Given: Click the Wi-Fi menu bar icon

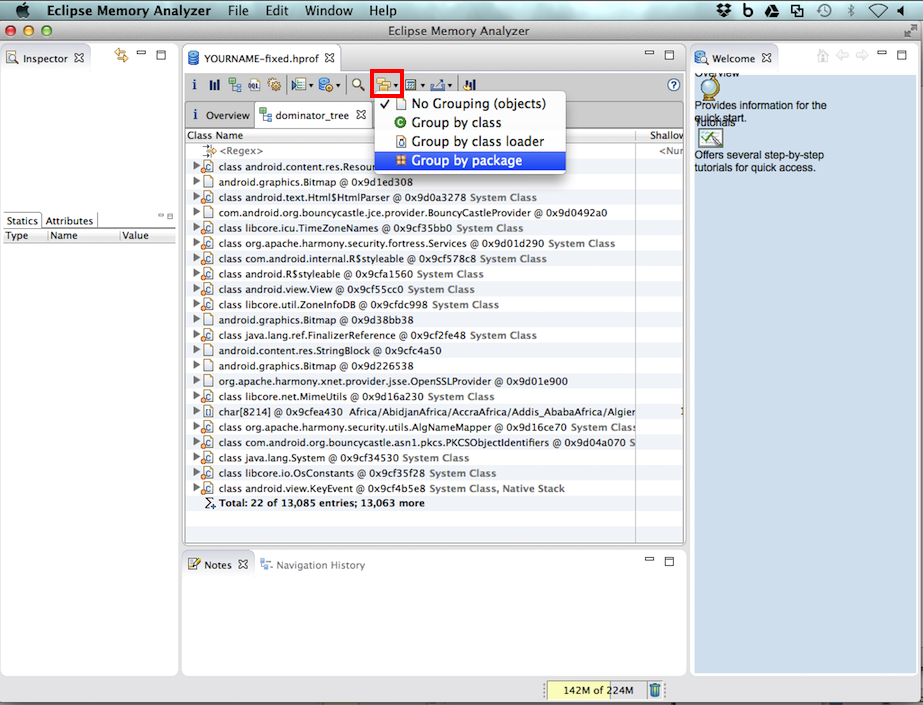Looking at the screenshot, I should pyautogui.click(x=877, y=11).
